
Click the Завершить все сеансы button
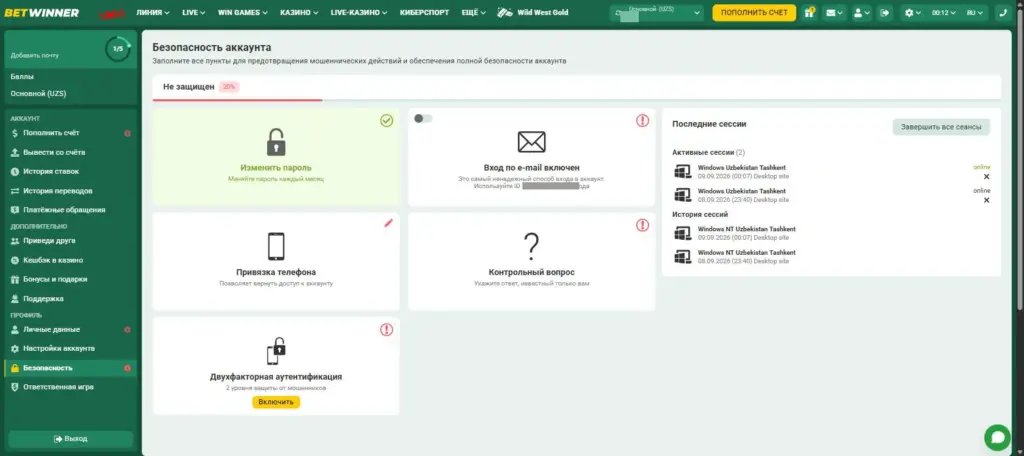click(941, 127)
